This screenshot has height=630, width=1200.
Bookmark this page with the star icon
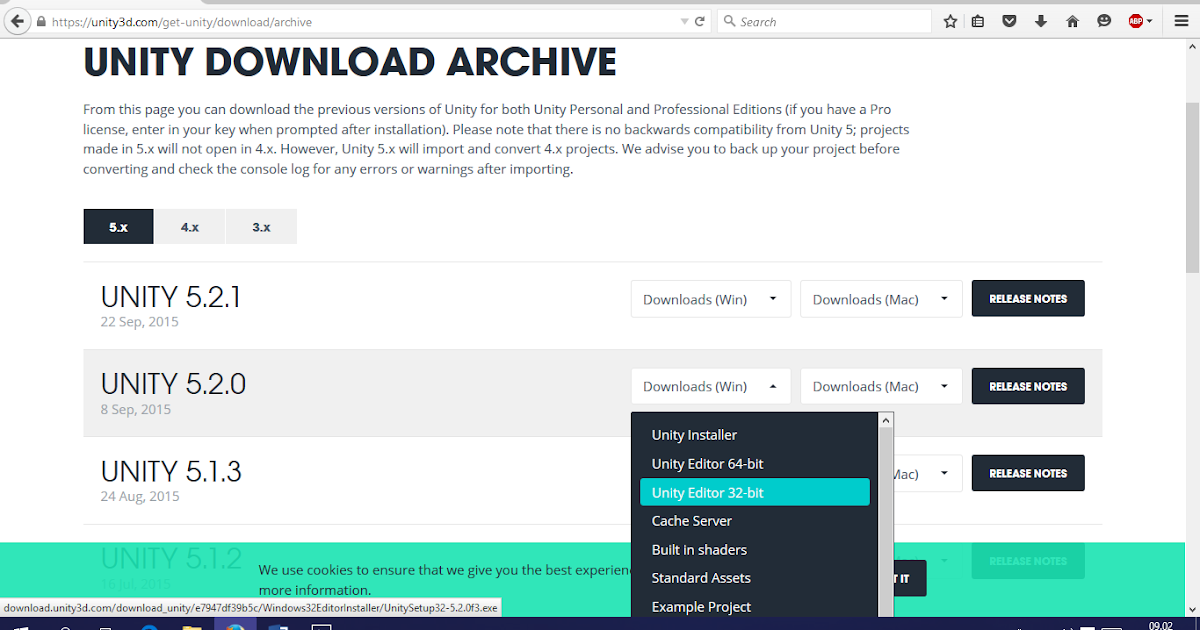(950, 21)
